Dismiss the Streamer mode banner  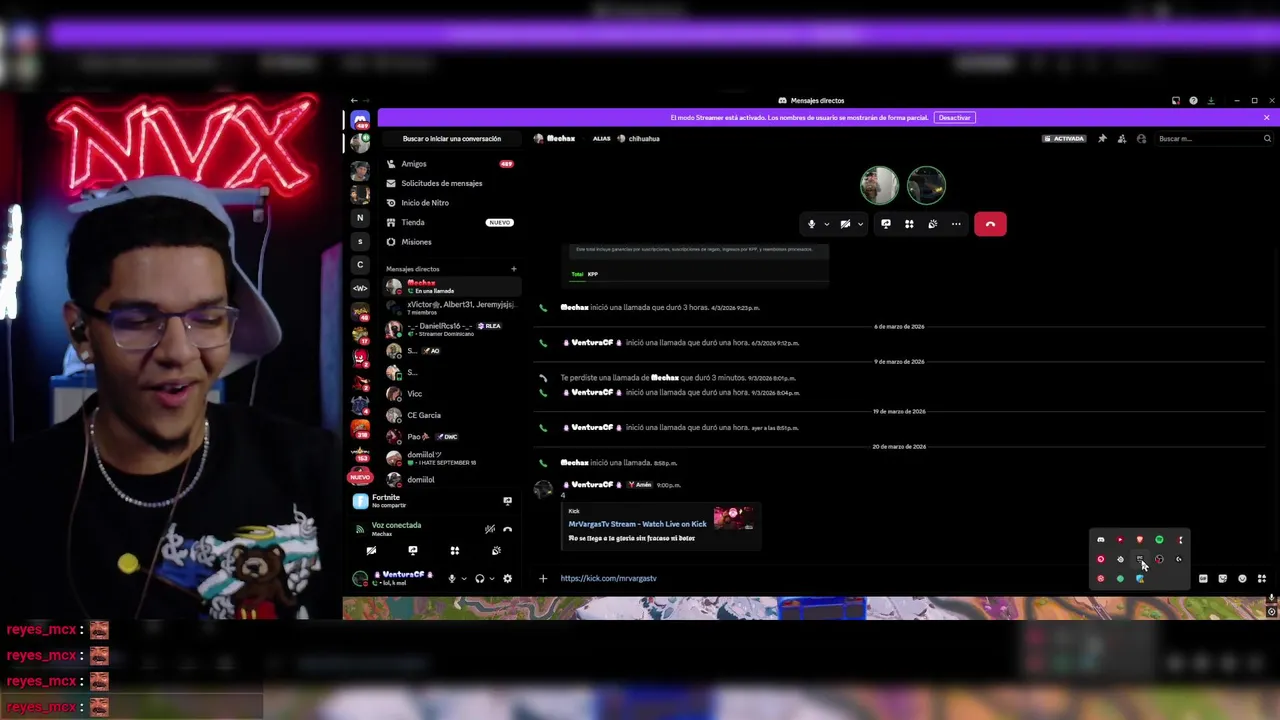(1266, 118)
